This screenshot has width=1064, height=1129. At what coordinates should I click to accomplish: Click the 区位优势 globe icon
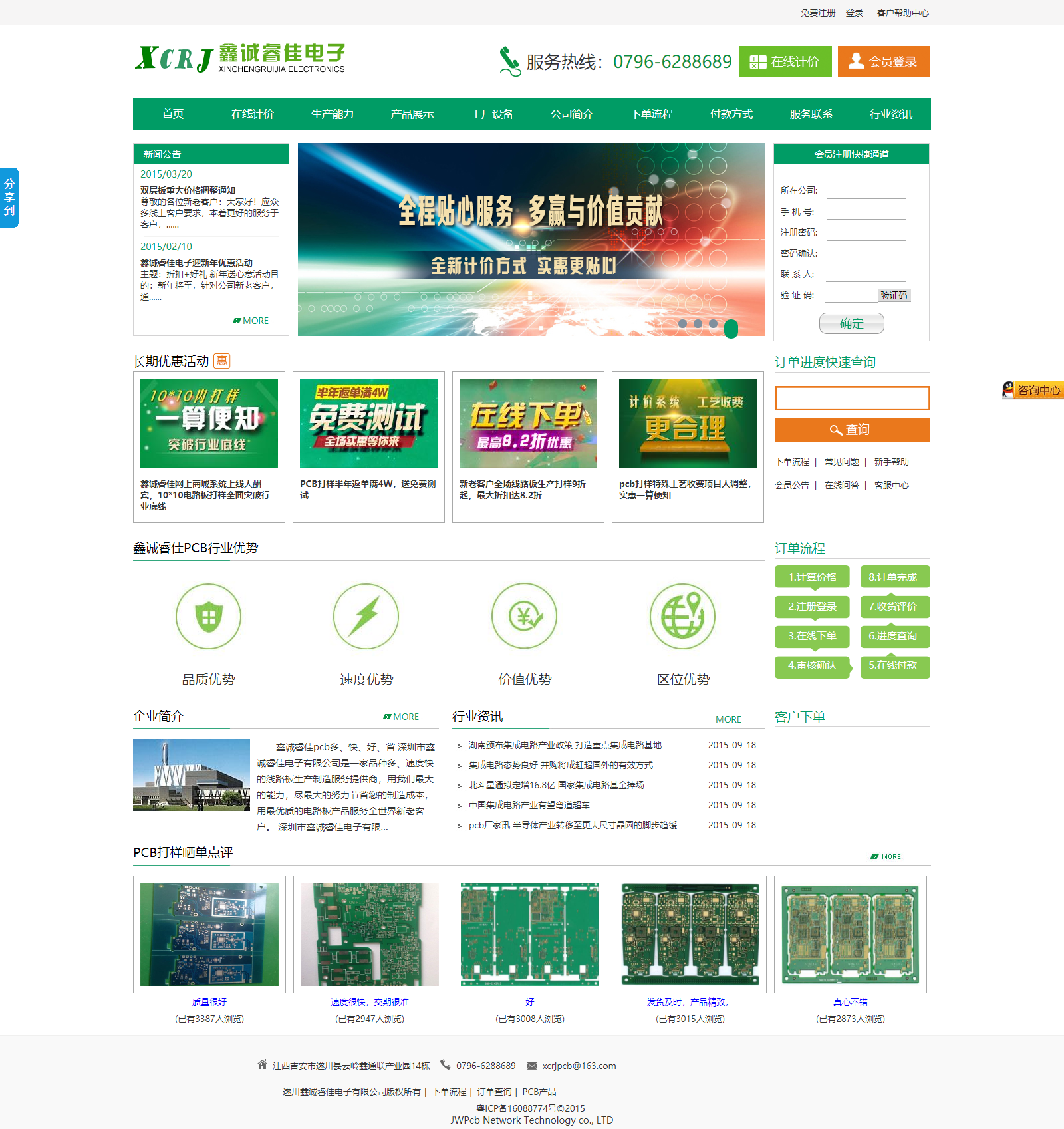(682, 617)
